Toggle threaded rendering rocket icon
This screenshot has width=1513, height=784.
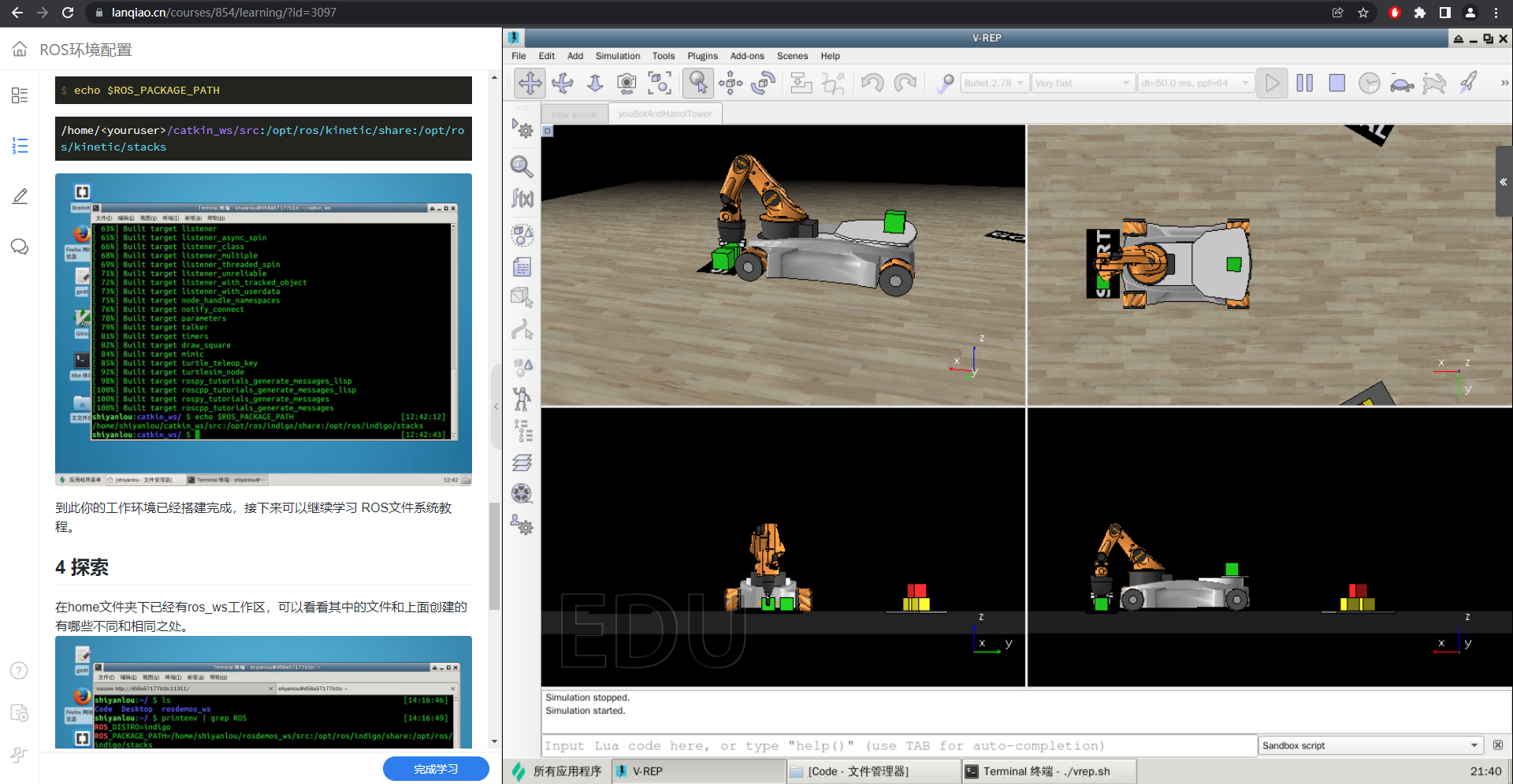pos(1467,83)
